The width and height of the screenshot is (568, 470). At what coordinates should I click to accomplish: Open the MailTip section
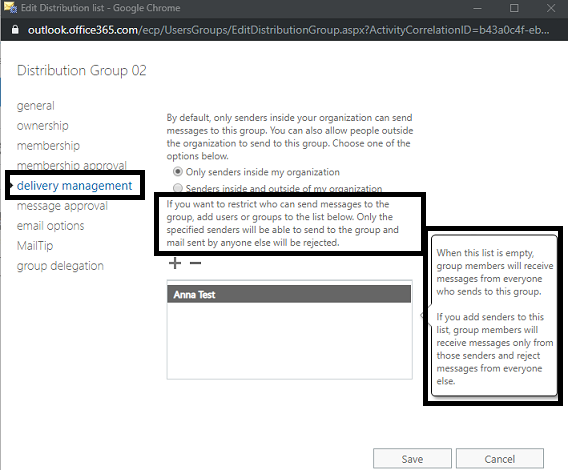(35, 246)
